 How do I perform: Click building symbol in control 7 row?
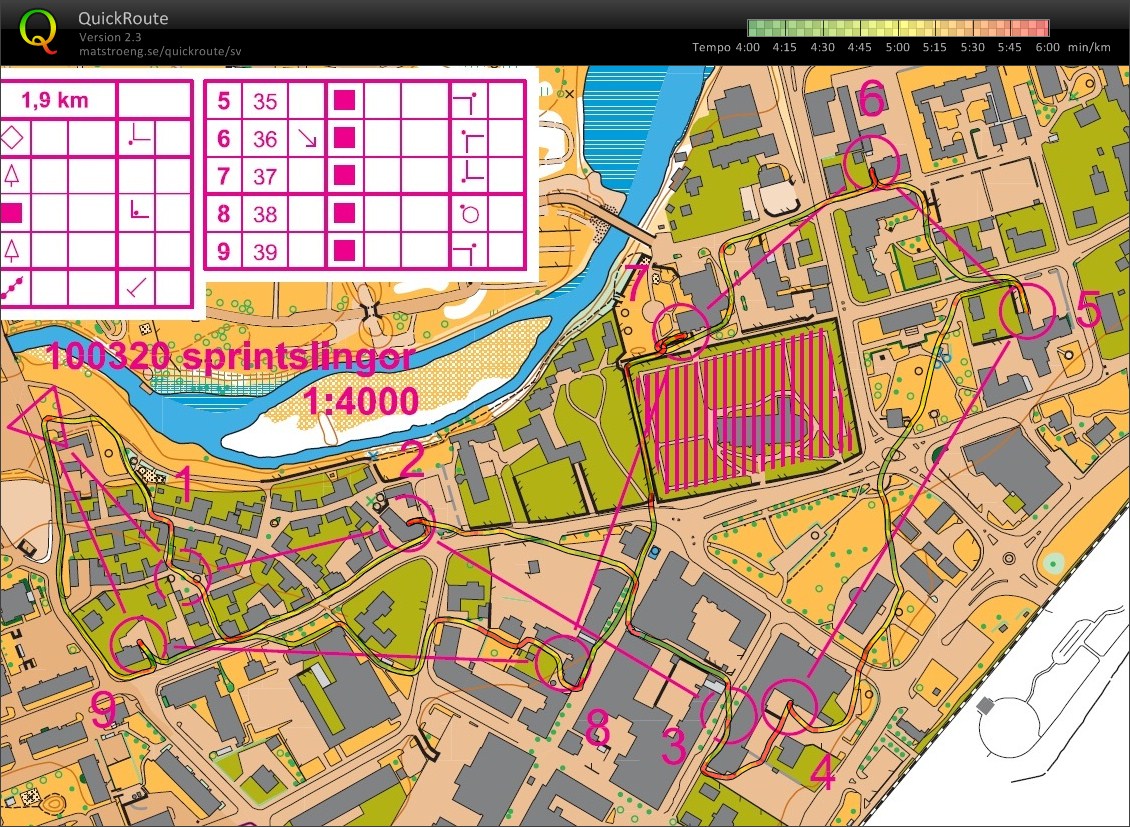coord(344,175)
